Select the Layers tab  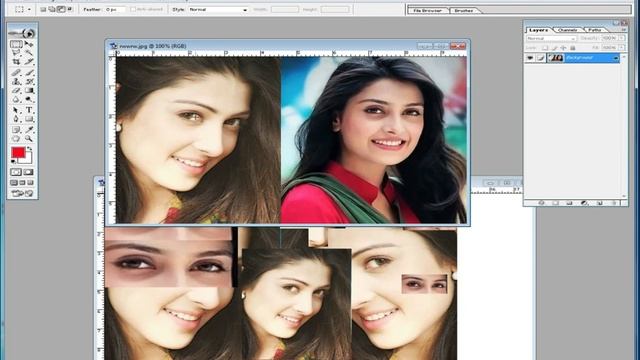coord(539,30)
